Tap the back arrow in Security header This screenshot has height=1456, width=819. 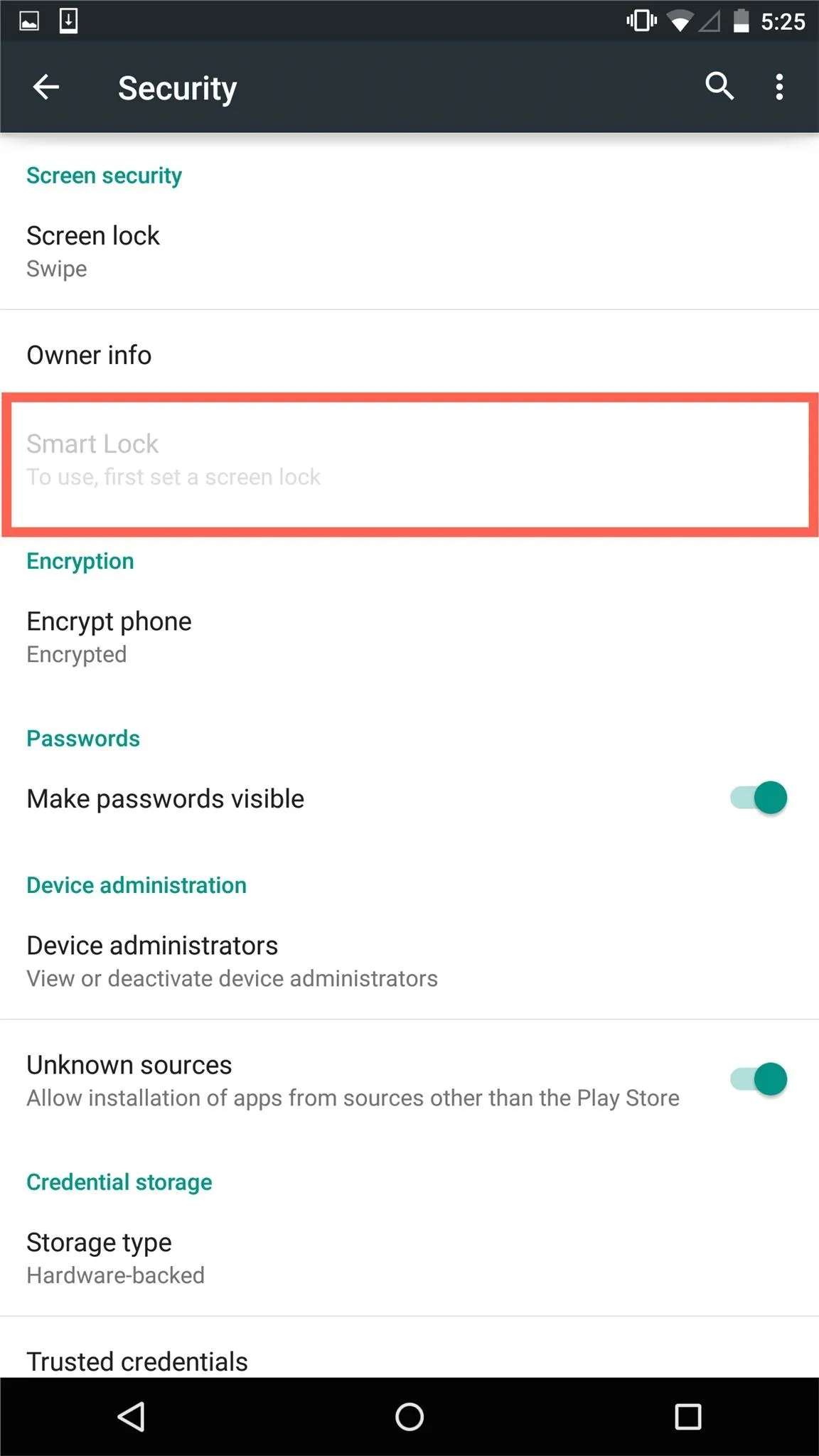click(x=46, y=87)
